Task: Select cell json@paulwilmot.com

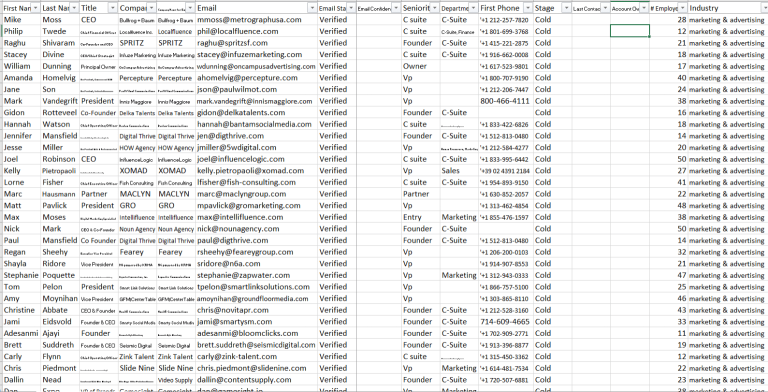Action: point(257,89)
